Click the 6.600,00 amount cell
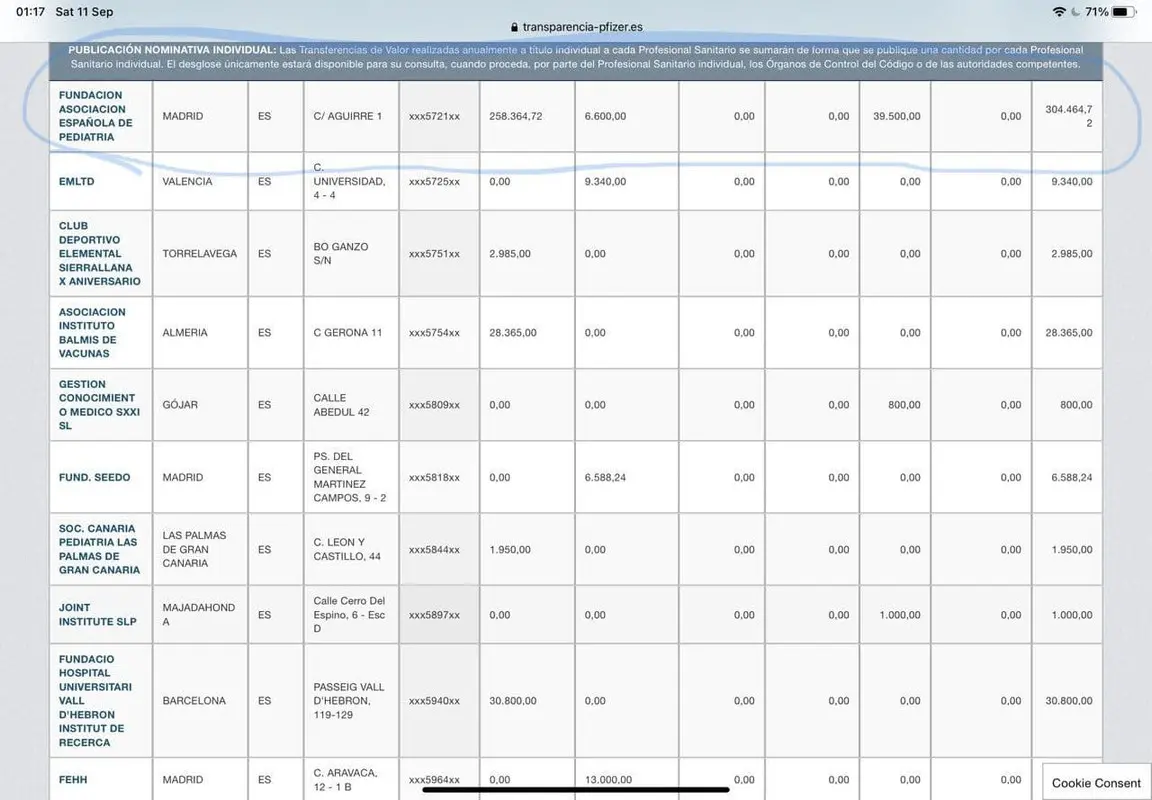This screenshot has width=1152, height=800. pyautogui.click(x=627, y=116)
